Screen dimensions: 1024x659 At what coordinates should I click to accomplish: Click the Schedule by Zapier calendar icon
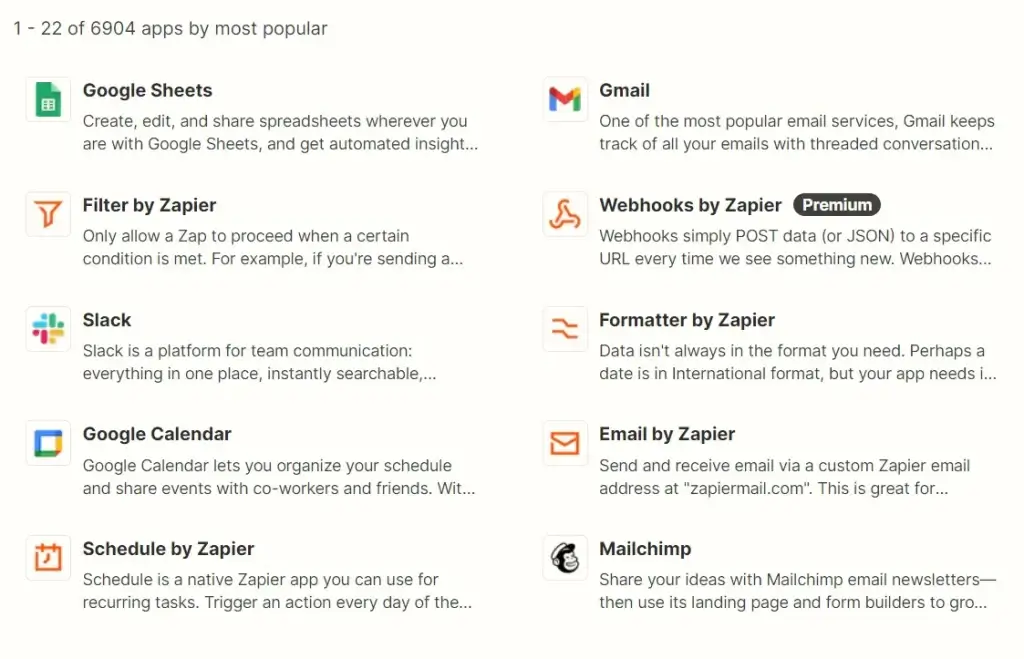coord(47,557)
